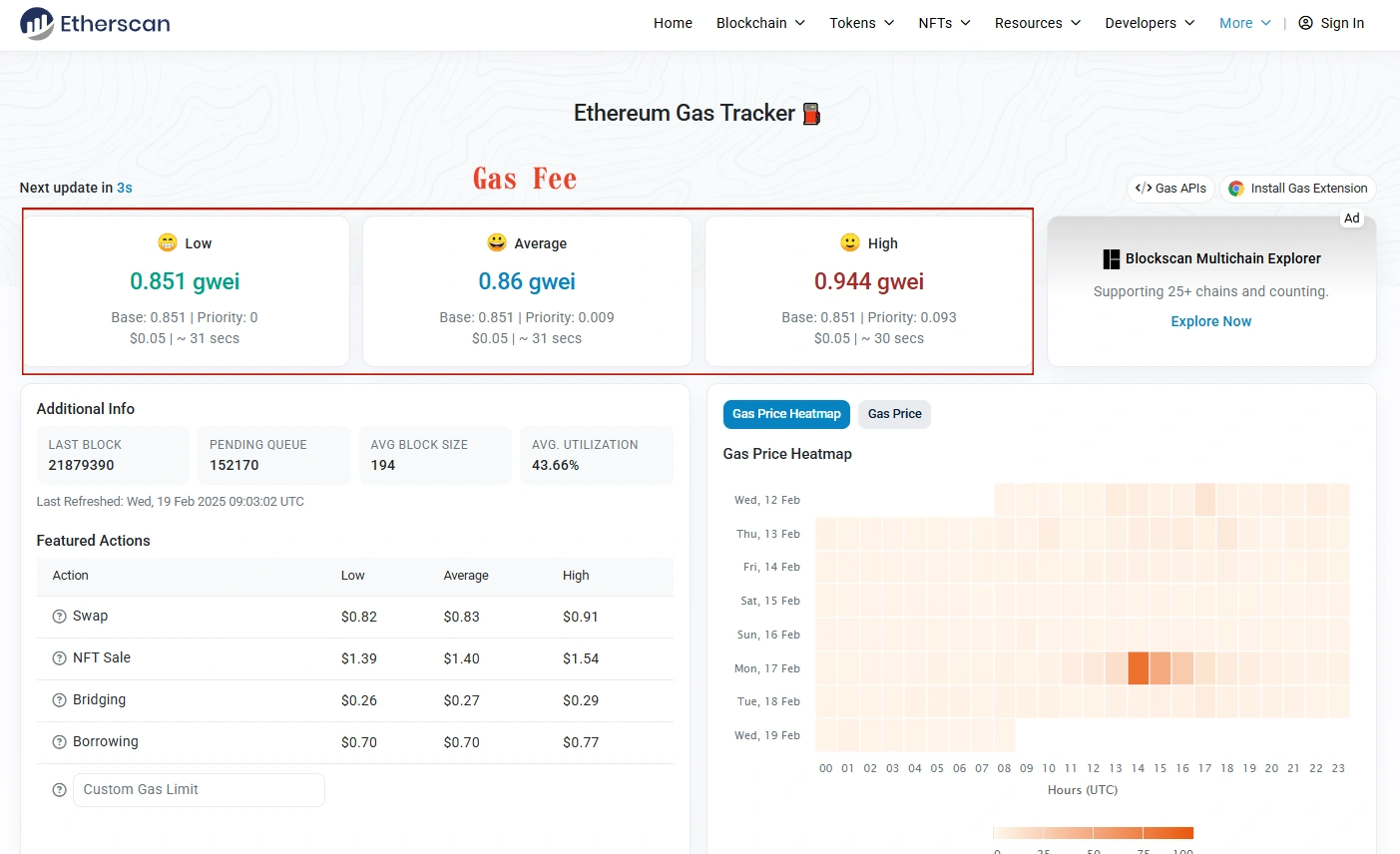
Task: Expand the Blockchain menu
Action: tap(760, 23)
